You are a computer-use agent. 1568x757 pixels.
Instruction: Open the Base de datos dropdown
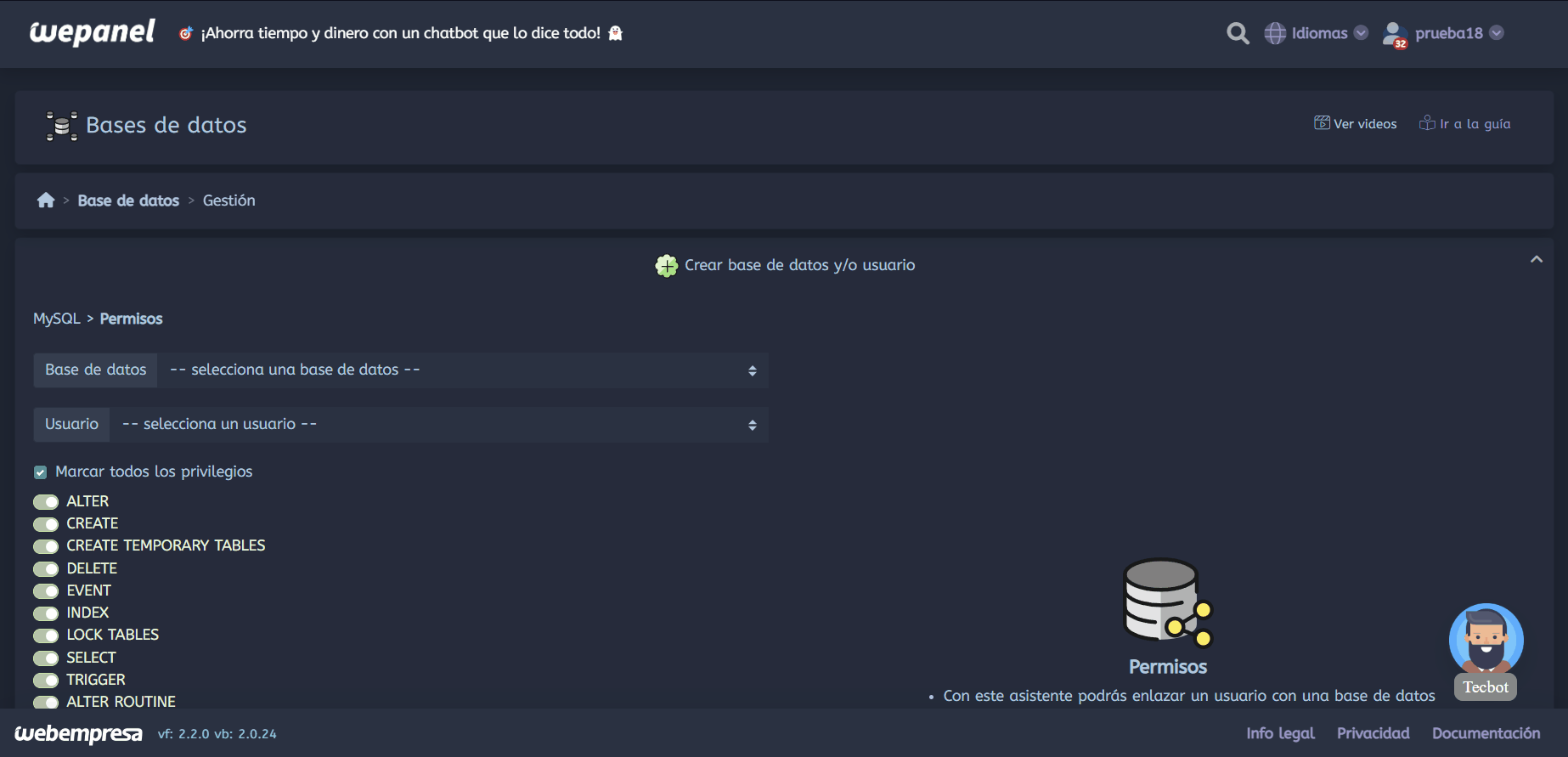coord(462,370)
